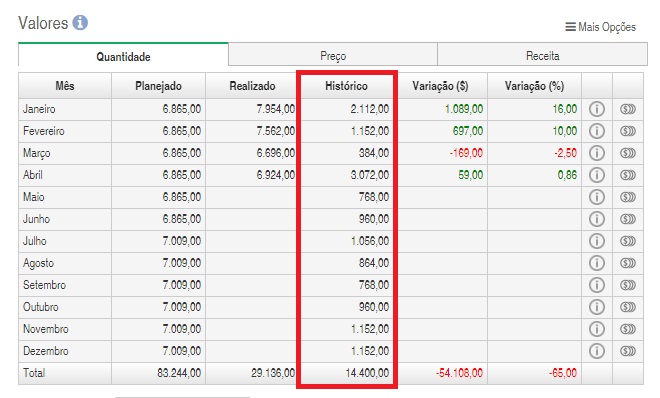
Task: Click the coins icon in Junho row
Action: coord(628,219)
